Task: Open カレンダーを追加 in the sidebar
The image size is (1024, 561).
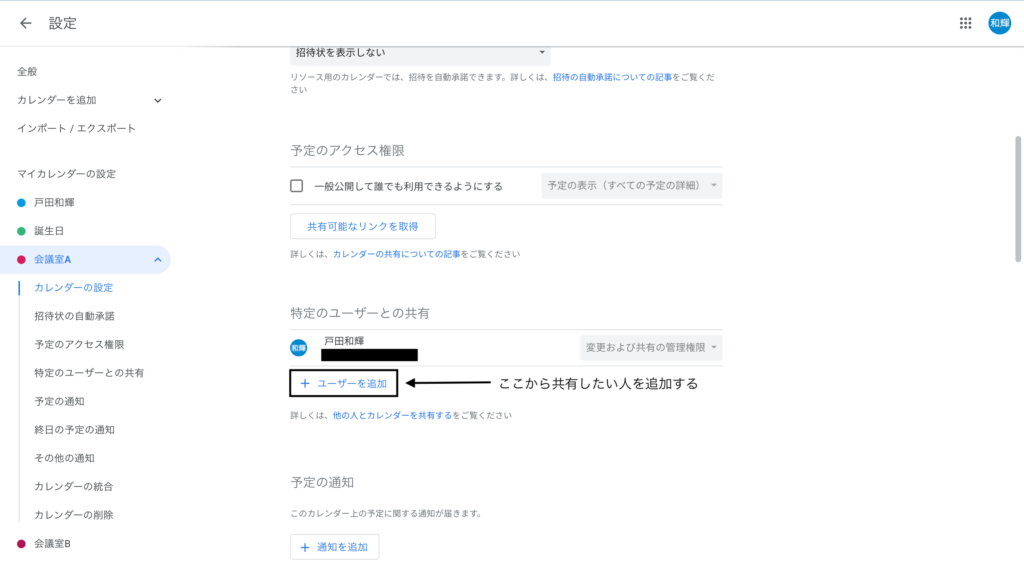Action: tap(57, 100)
